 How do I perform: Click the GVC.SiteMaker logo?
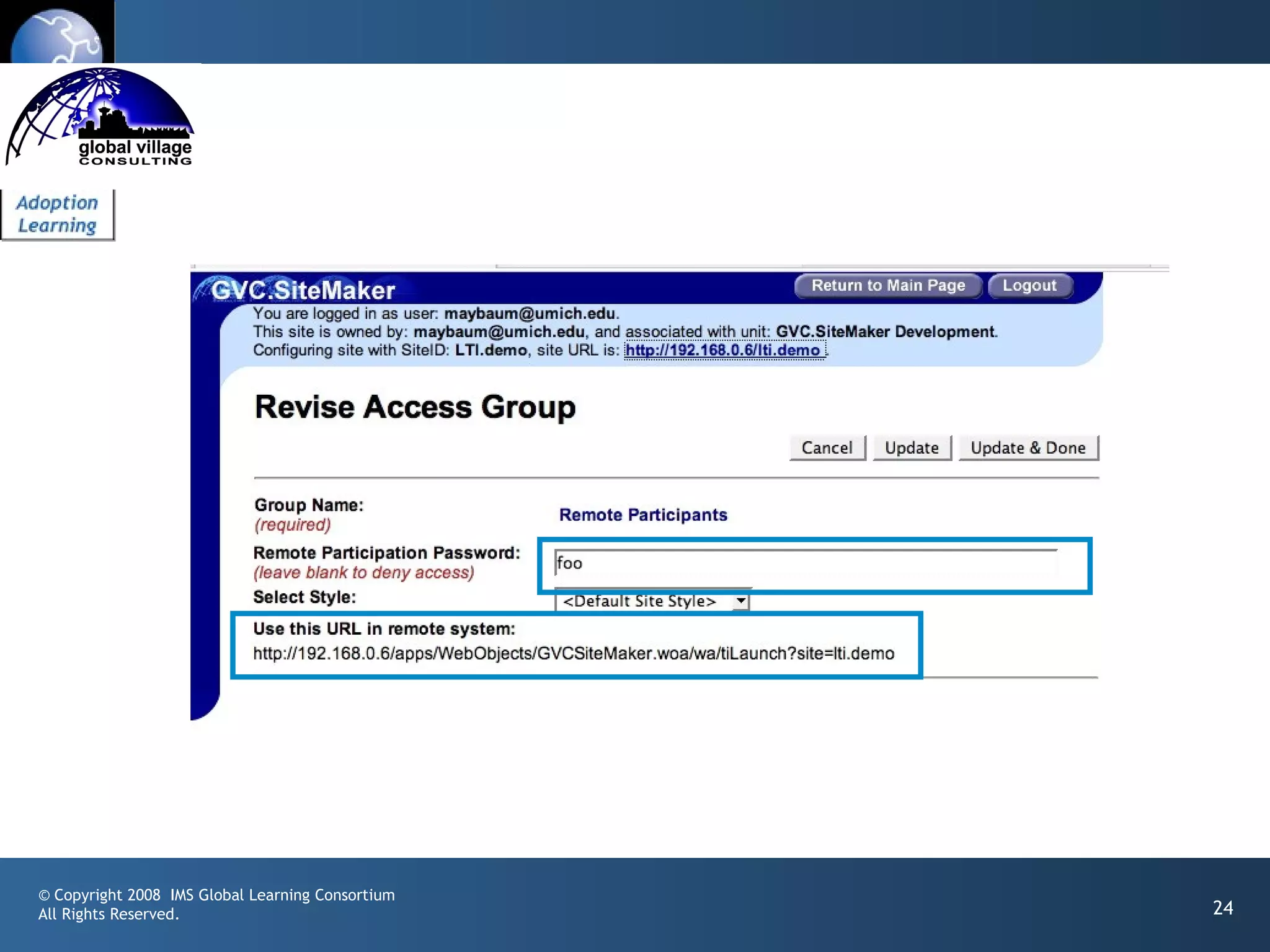(303, 290)
